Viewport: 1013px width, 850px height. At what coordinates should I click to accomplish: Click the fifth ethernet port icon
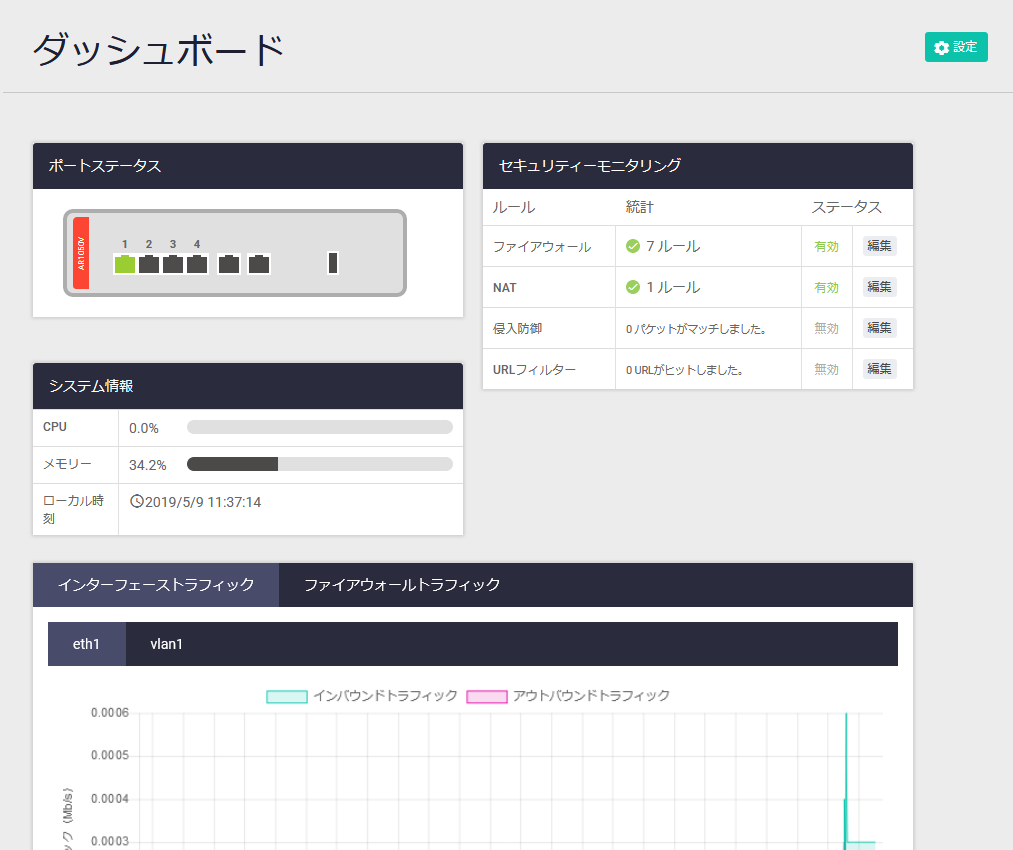(229, 264)
